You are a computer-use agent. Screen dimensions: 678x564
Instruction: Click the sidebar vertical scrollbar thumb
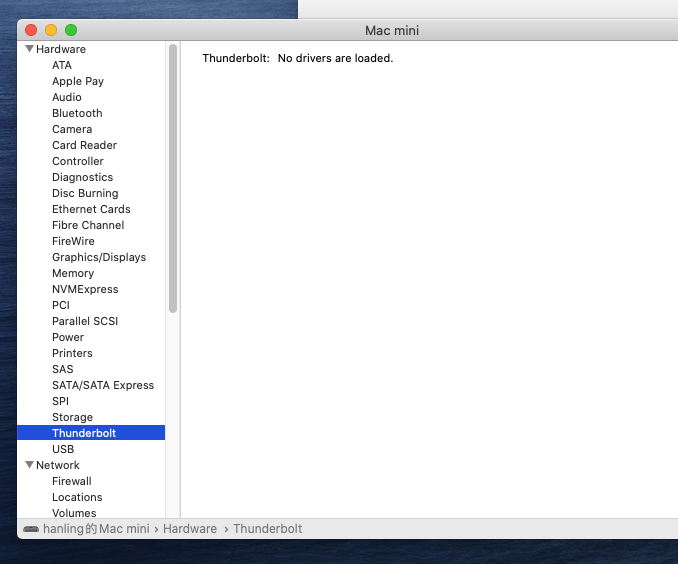click(173, 178)
